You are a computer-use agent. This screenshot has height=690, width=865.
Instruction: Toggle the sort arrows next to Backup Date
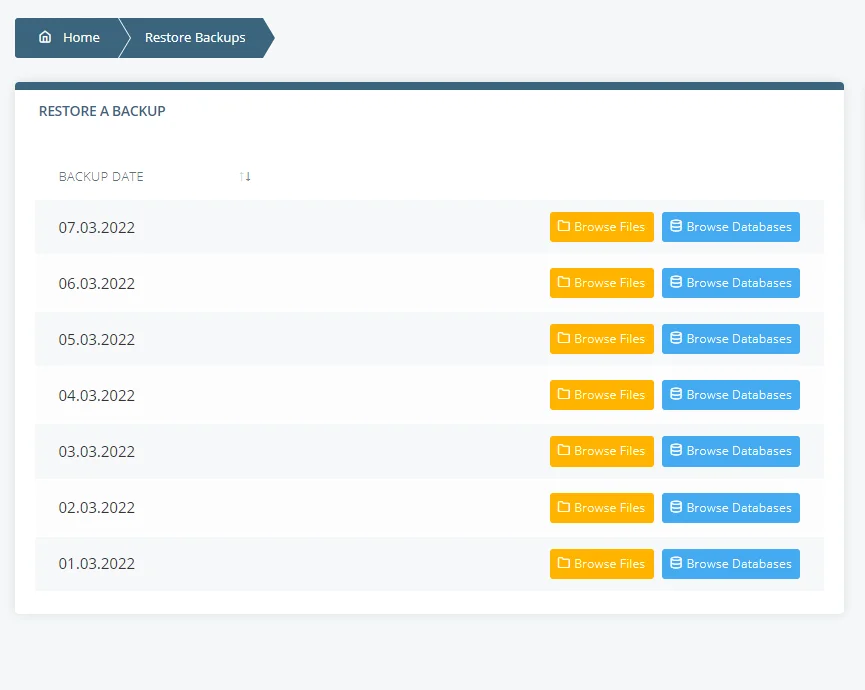246,176
